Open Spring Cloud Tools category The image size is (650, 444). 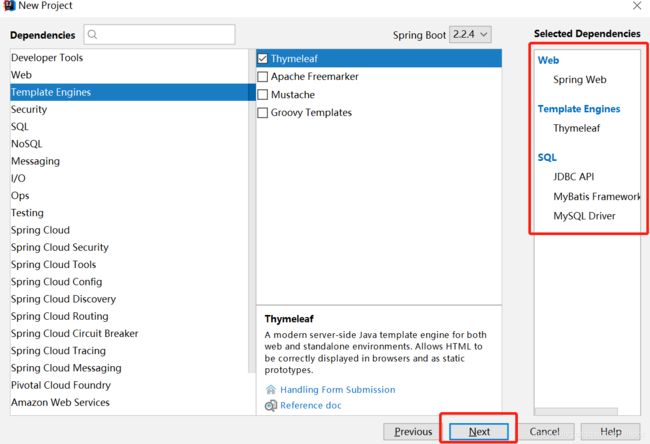point(129,264)
